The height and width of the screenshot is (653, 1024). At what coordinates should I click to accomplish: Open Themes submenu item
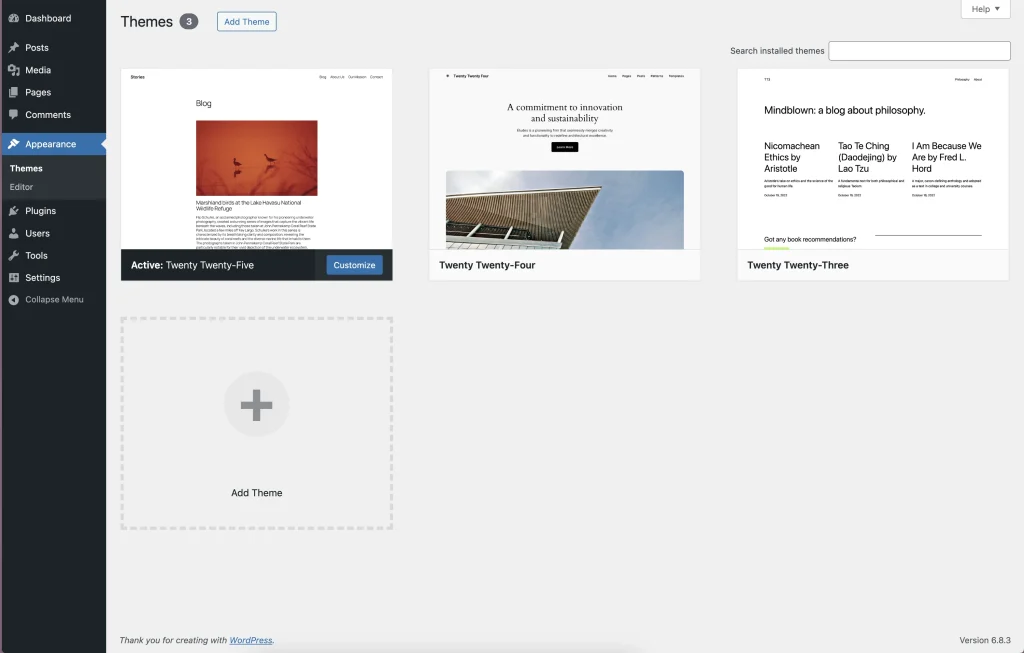click(x=26, y=168)
